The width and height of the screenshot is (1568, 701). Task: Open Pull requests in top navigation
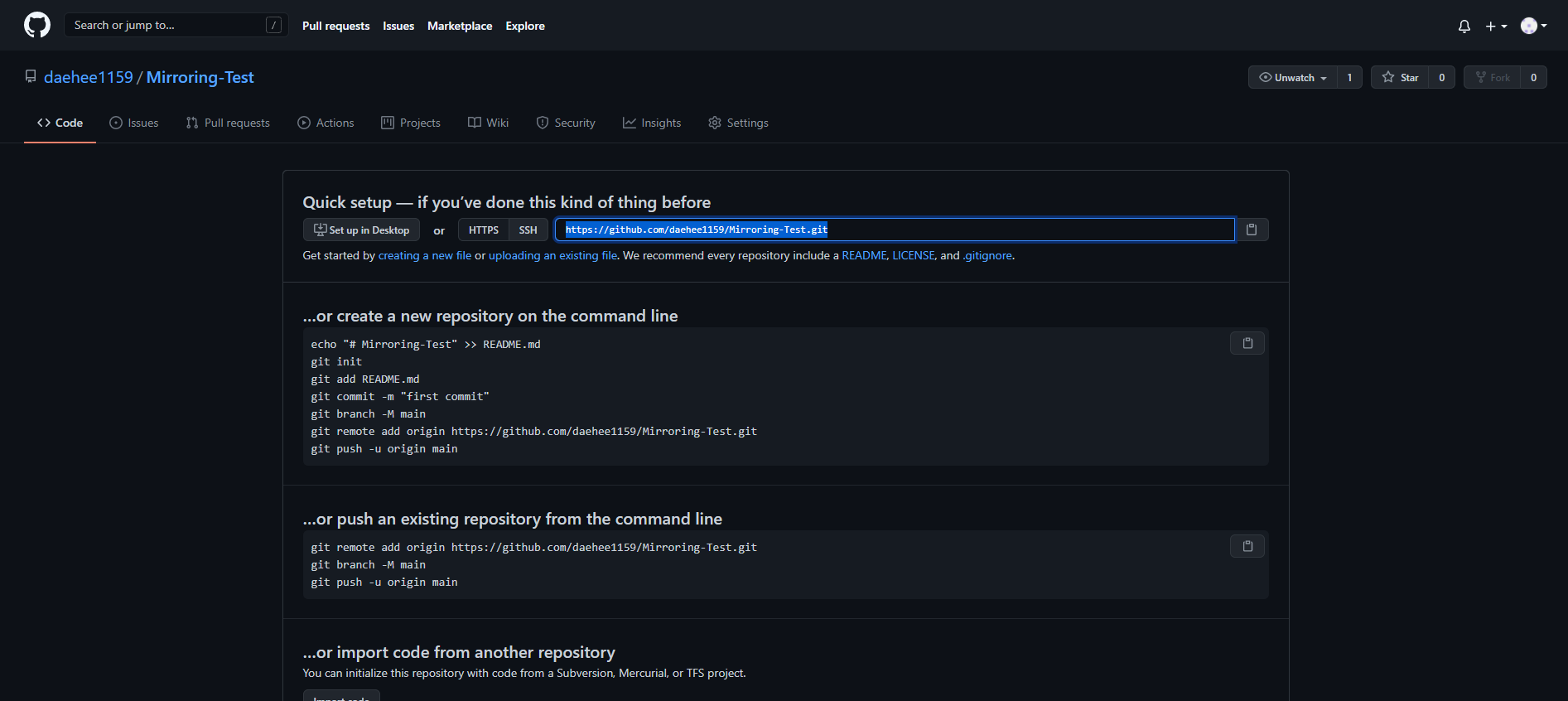coord(335,26)
